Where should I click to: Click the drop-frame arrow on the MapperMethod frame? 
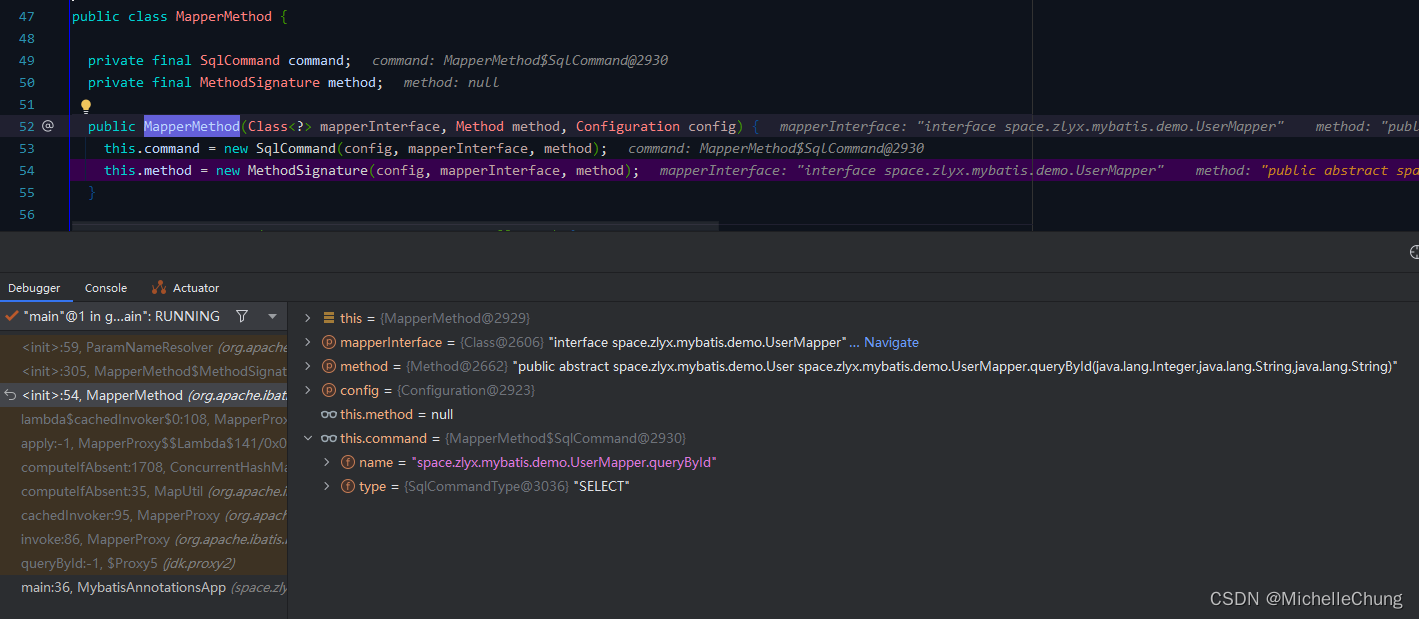10,395
